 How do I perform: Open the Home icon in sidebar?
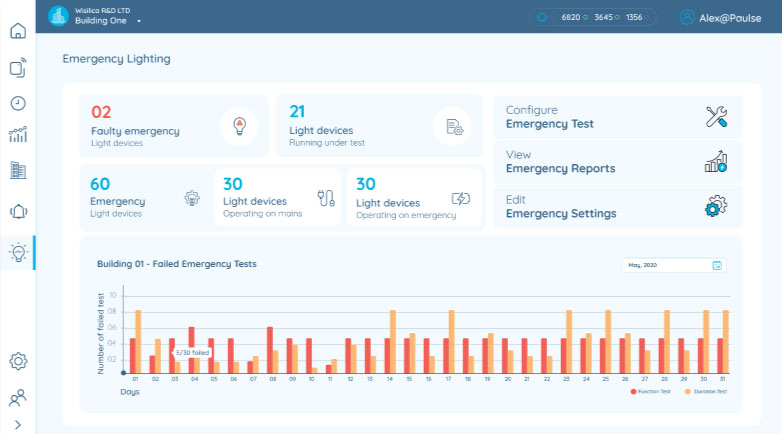click(17, 30)
